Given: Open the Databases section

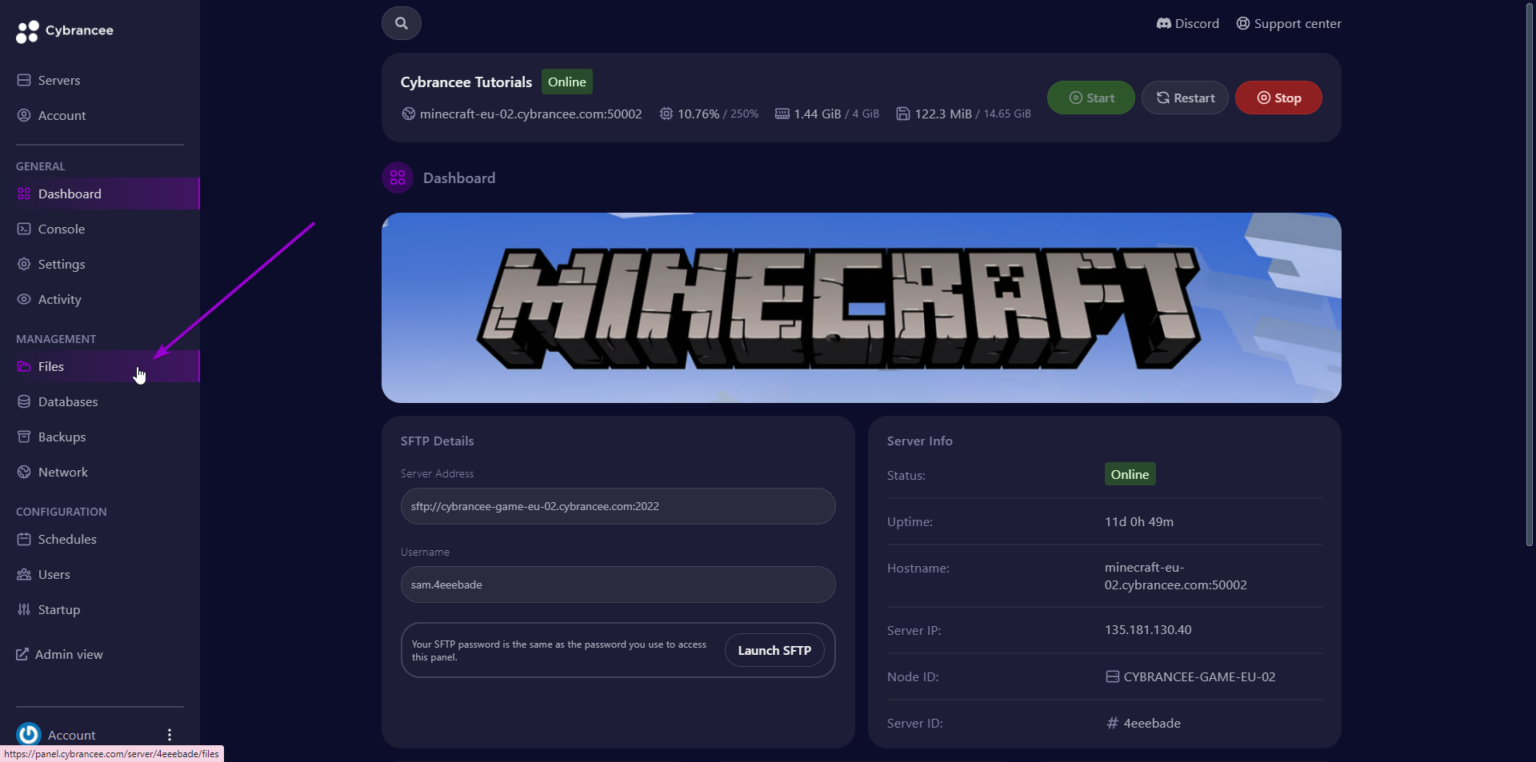Looking at the screenshot, I should [67, 401].
